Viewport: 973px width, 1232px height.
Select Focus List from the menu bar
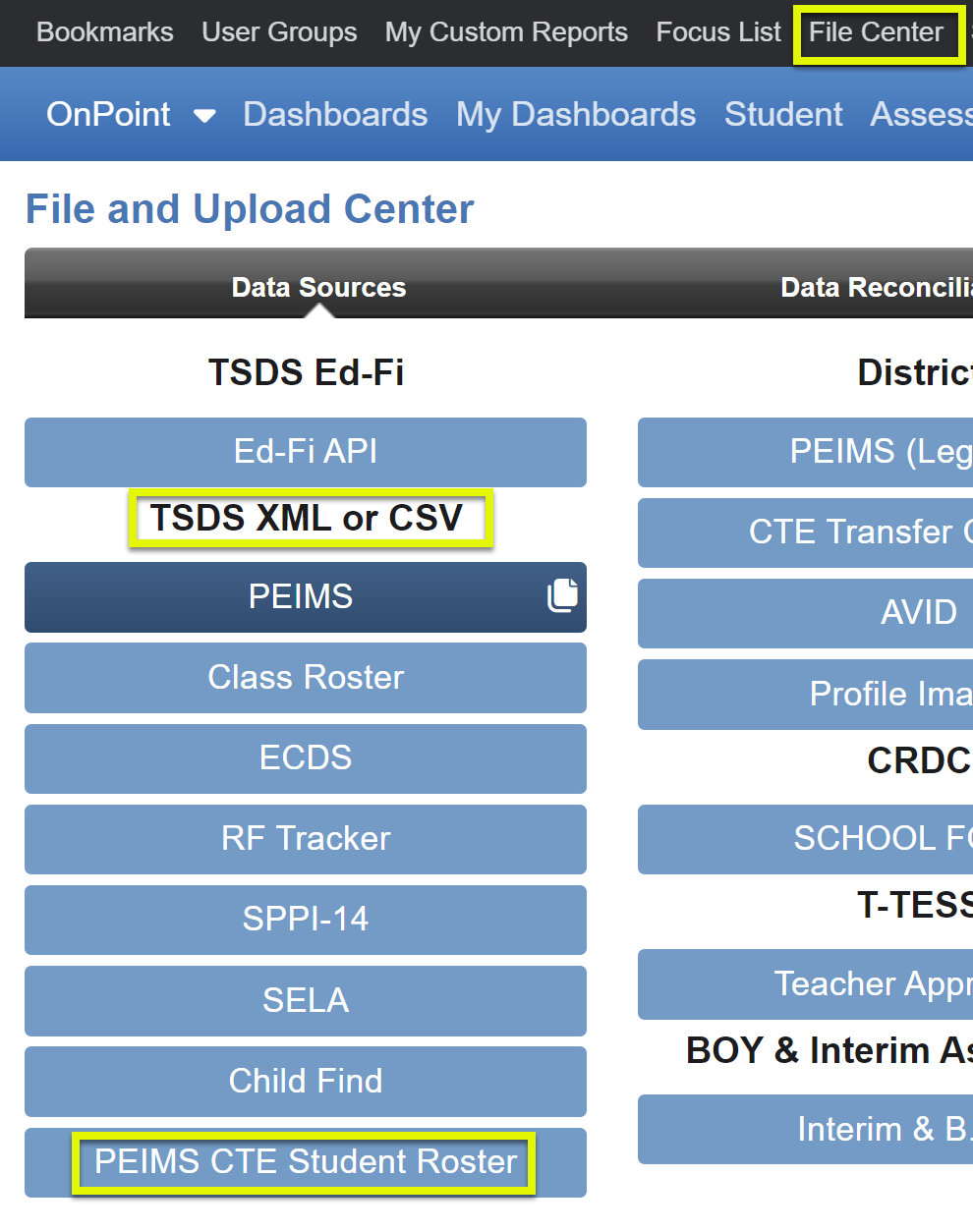point(717,31)
